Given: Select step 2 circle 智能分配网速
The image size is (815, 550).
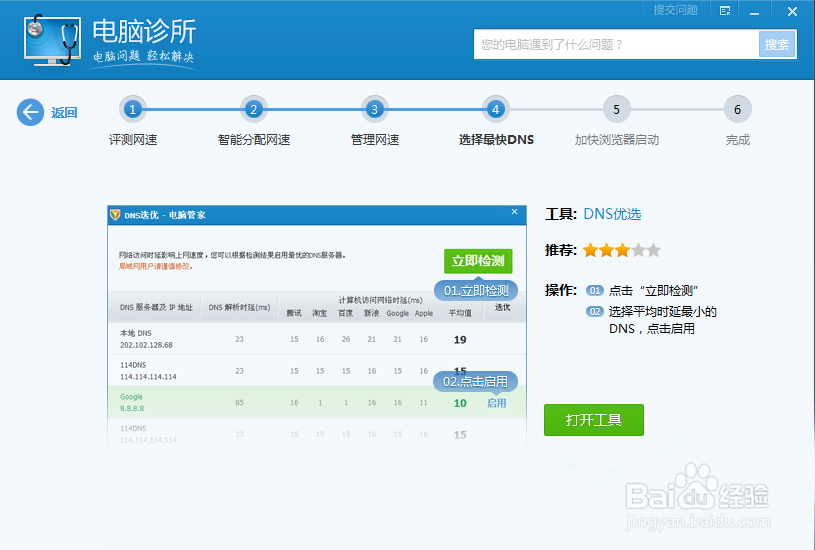Looking at the screenshot, I should click(254, 109).
